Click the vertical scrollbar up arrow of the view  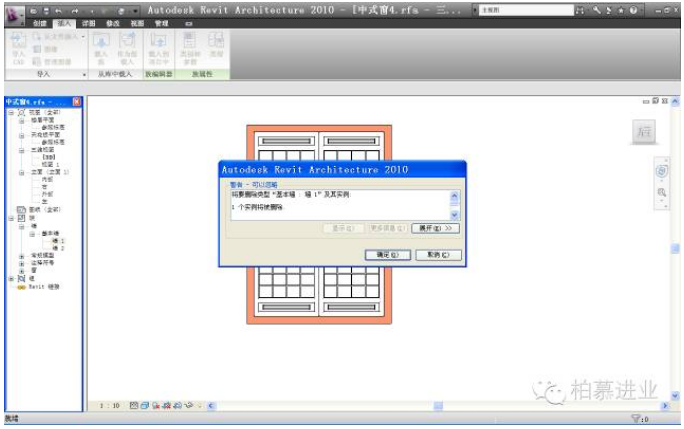tap(675, 102)
